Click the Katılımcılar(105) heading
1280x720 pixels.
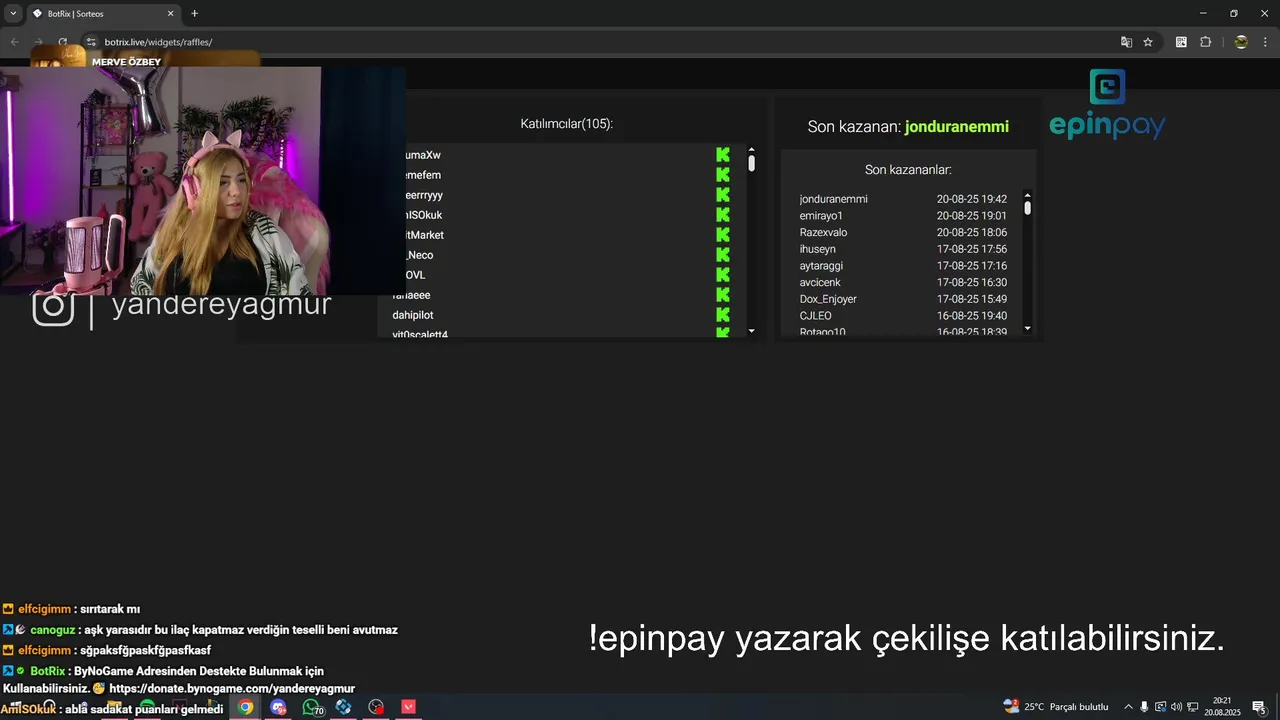(x=566, y=124)
